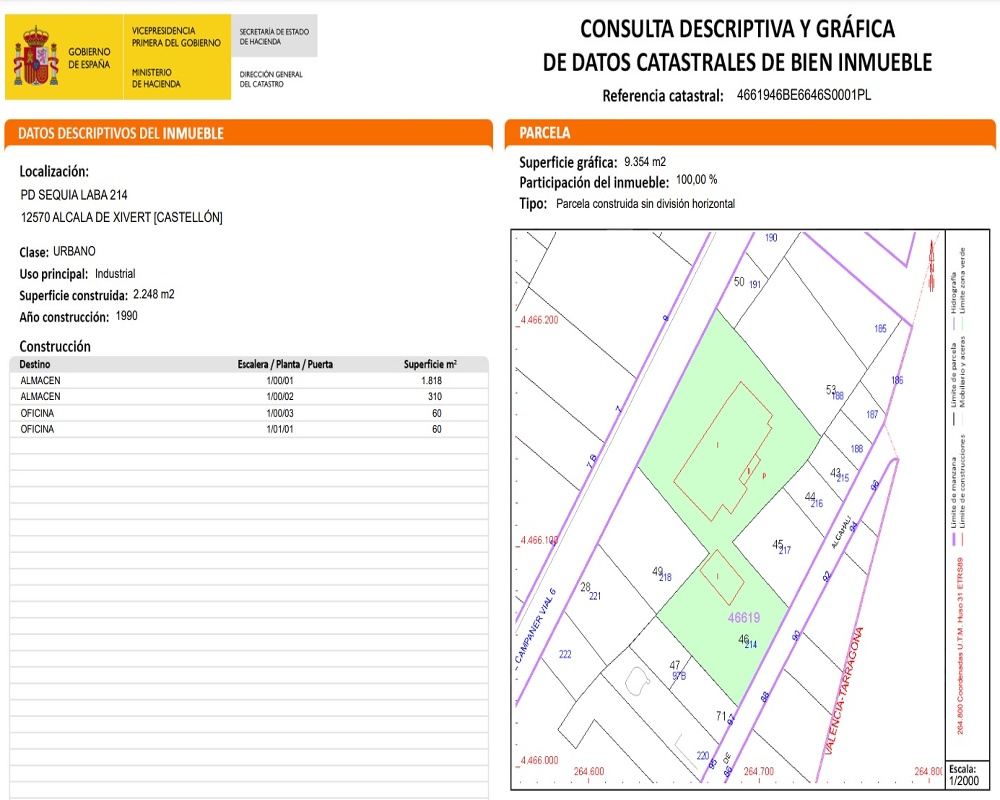Click the Superficie m² column header
The image size is (1000, 800).
430,364
